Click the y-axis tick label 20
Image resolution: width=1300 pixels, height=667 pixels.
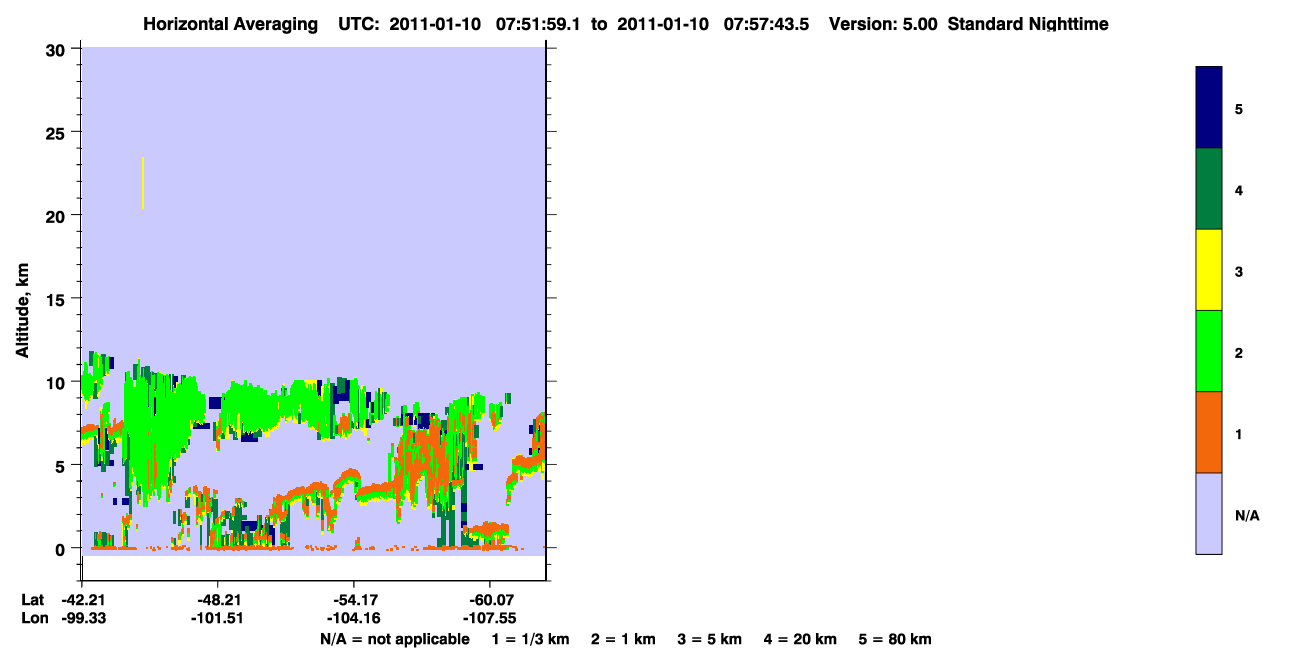point(56,215)
